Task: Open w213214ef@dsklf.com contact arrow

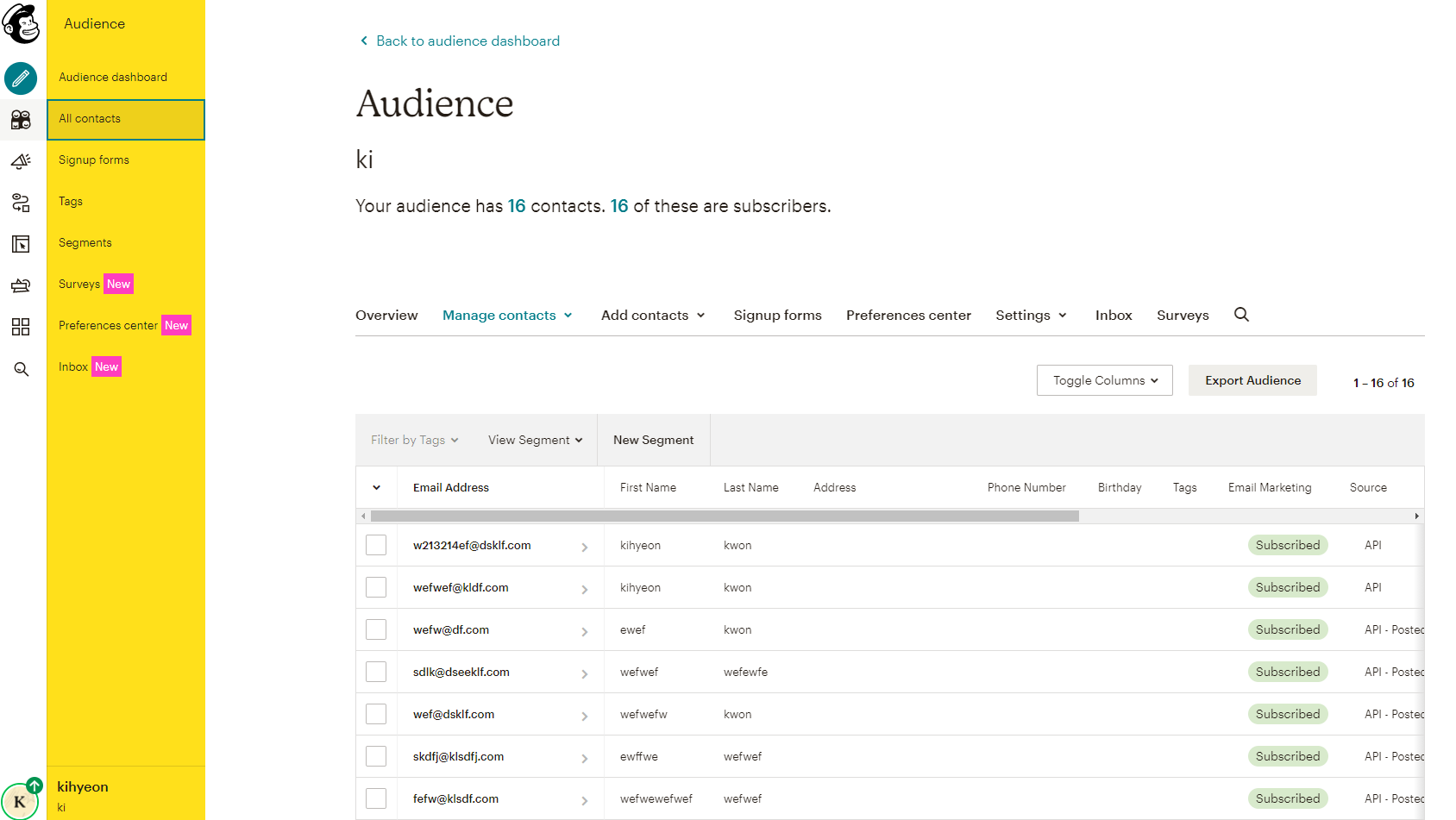Action: point(585,548)
